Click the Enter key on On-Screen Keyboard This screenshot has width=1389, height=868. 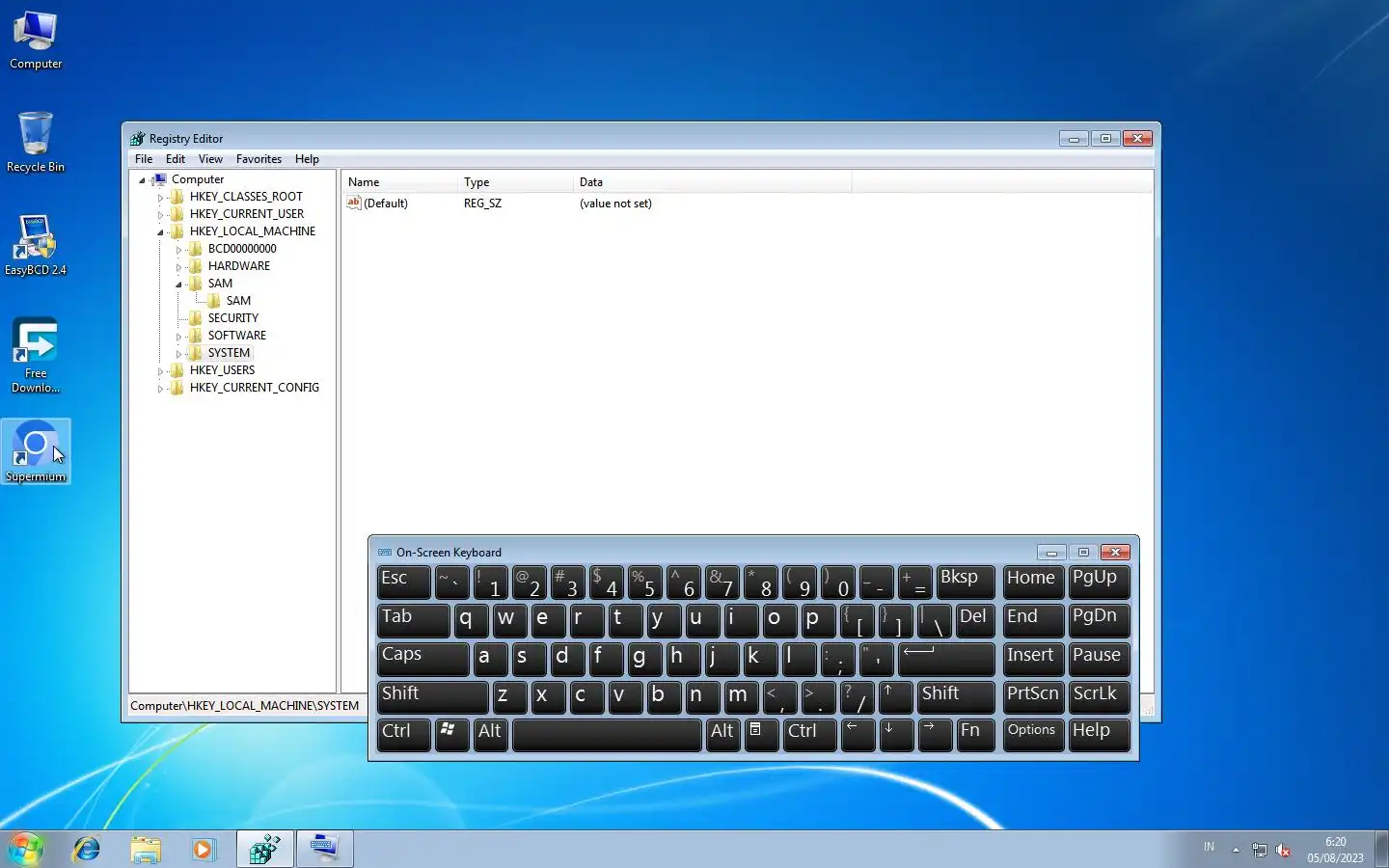946,659
